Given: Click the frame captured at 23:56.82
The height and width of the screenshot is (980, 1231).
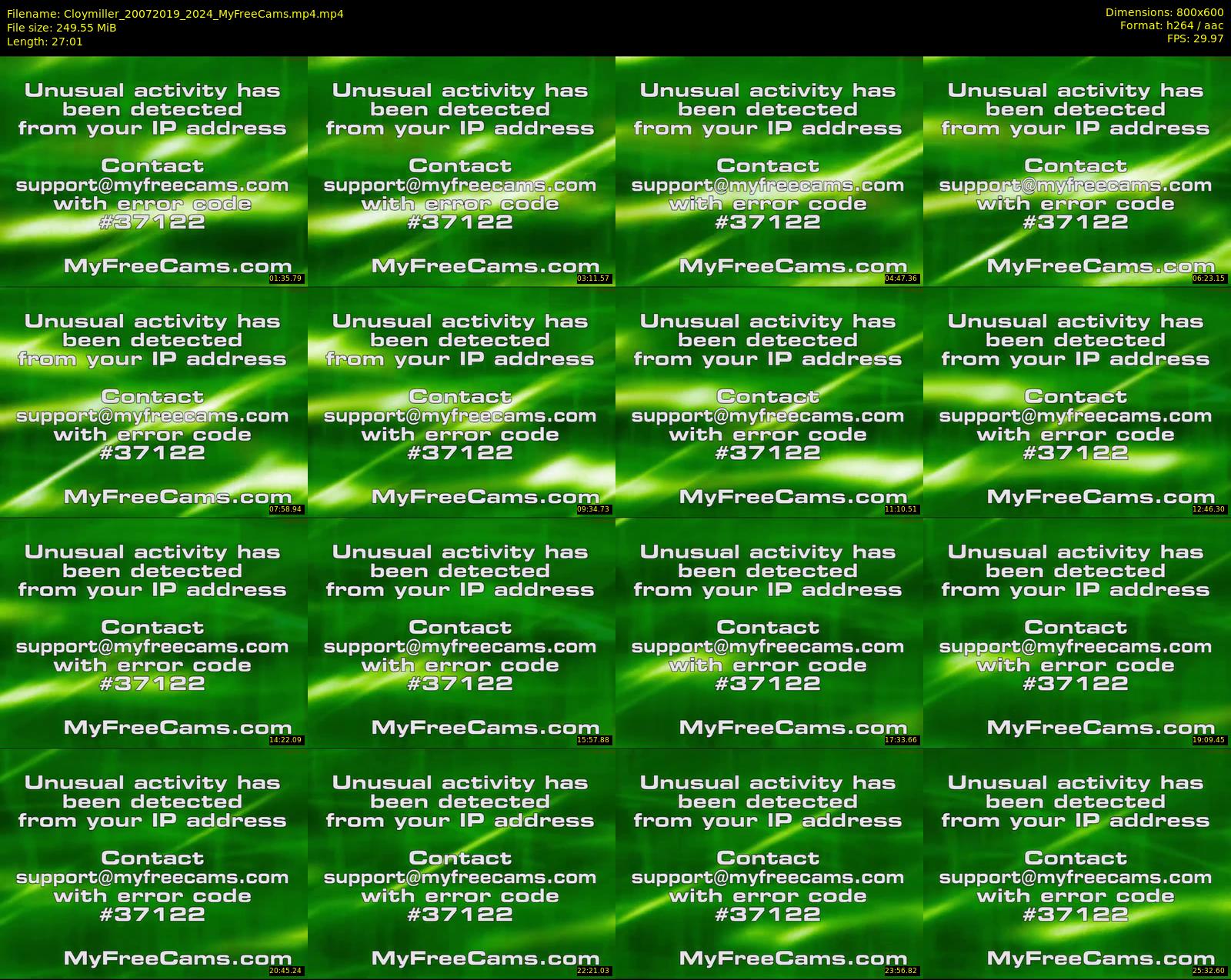Looking at the screenshot, I should 769,863.
